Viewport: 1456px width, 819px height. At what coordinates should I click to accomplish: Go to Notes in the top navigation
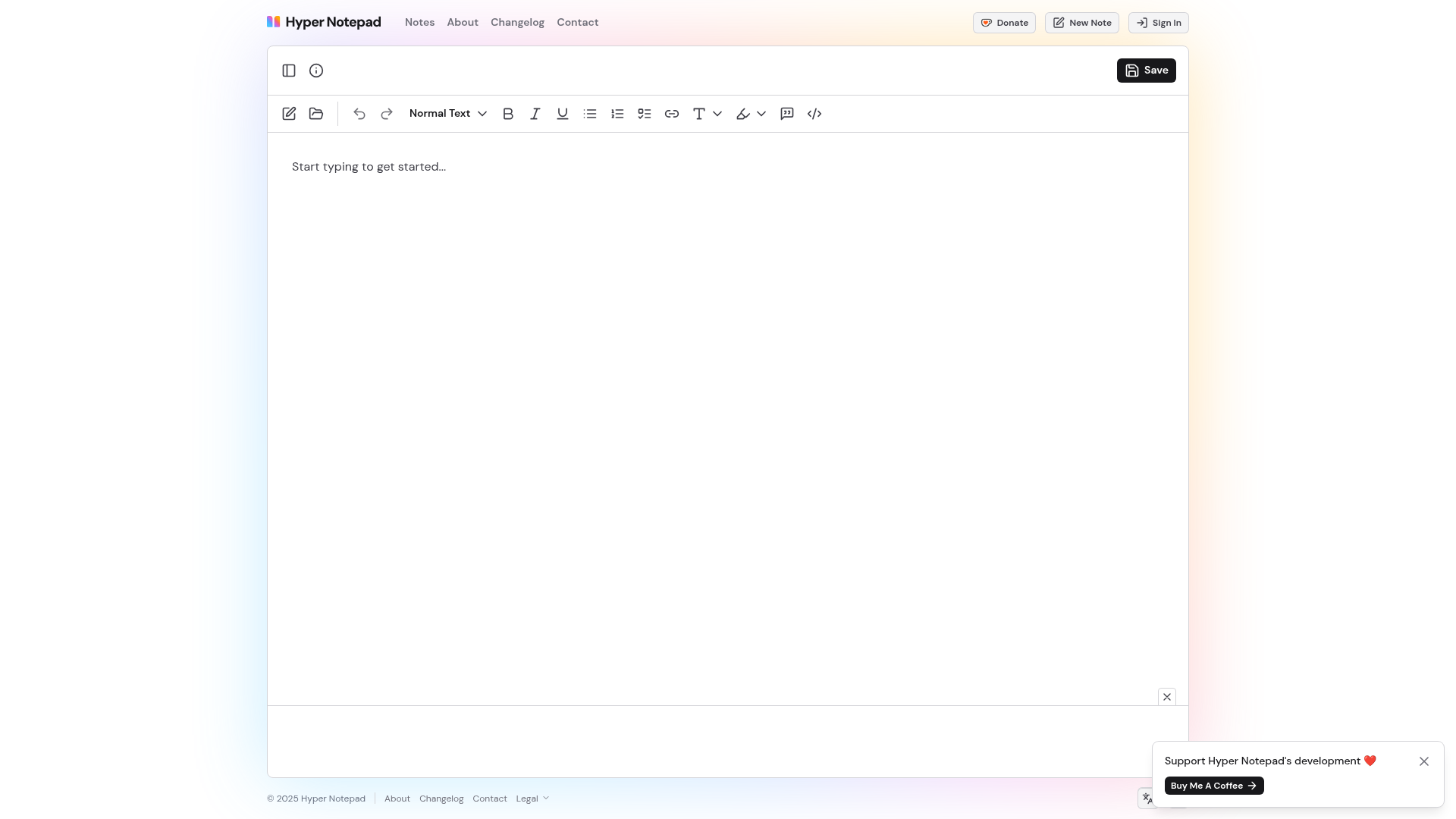[419, 22]
